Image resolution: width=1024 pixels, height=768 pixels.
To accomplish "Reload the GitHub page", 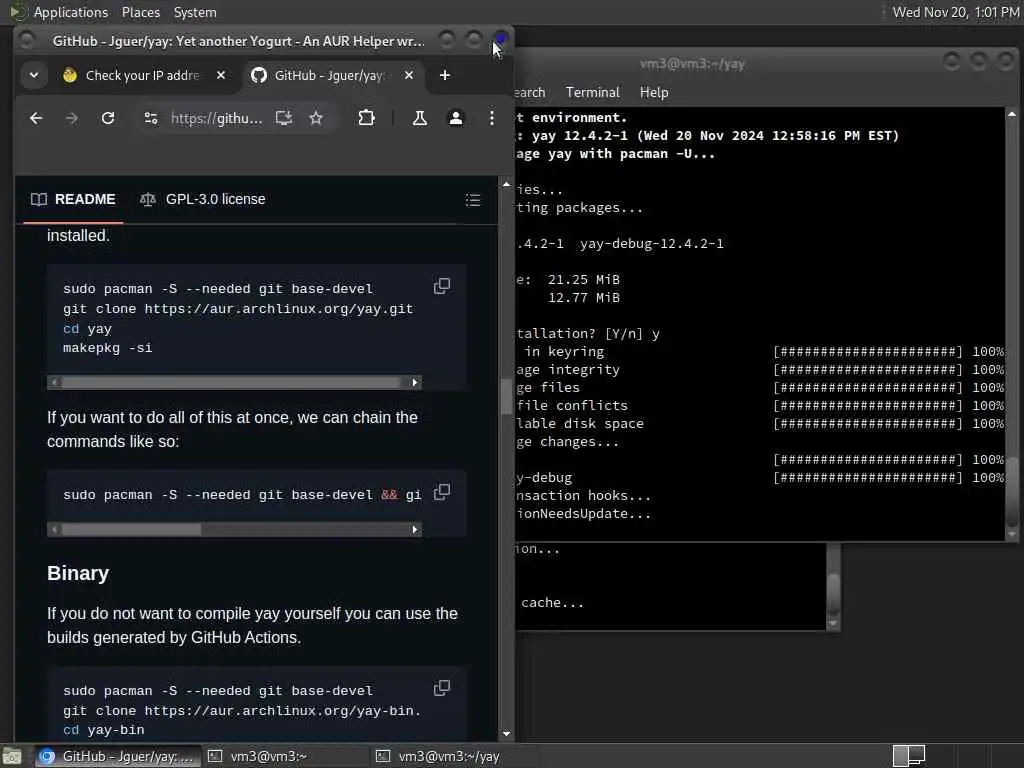I will pyautogui.click(x=108, y=118).
